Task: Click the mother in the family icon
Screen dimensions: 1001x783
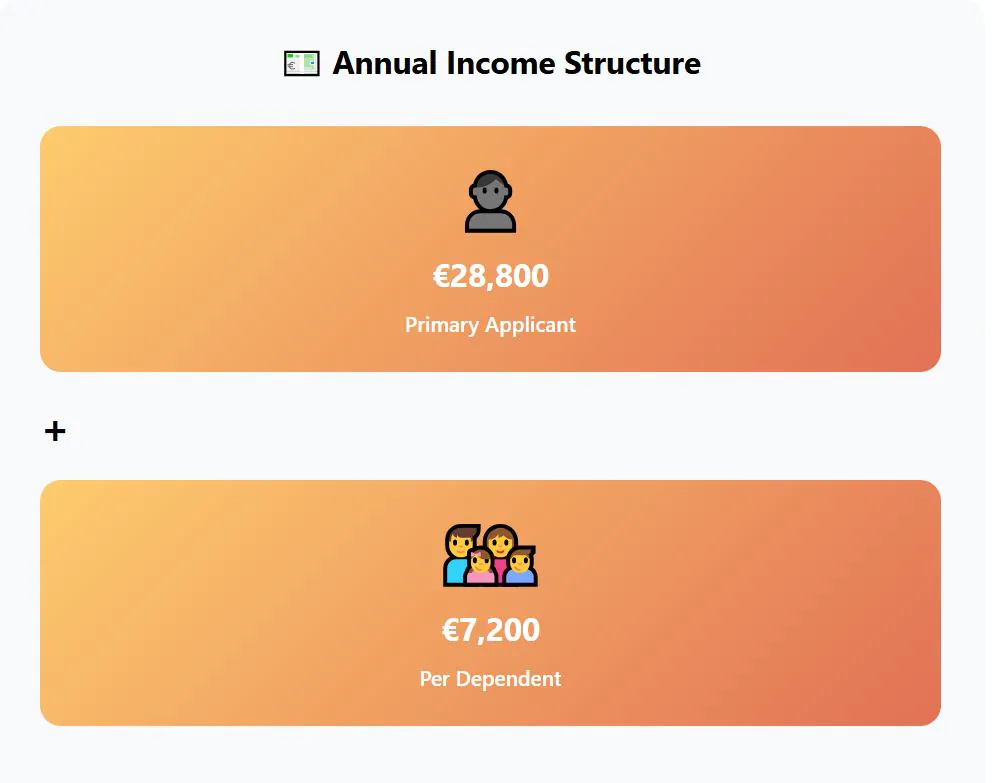Action: click(501, 543)
